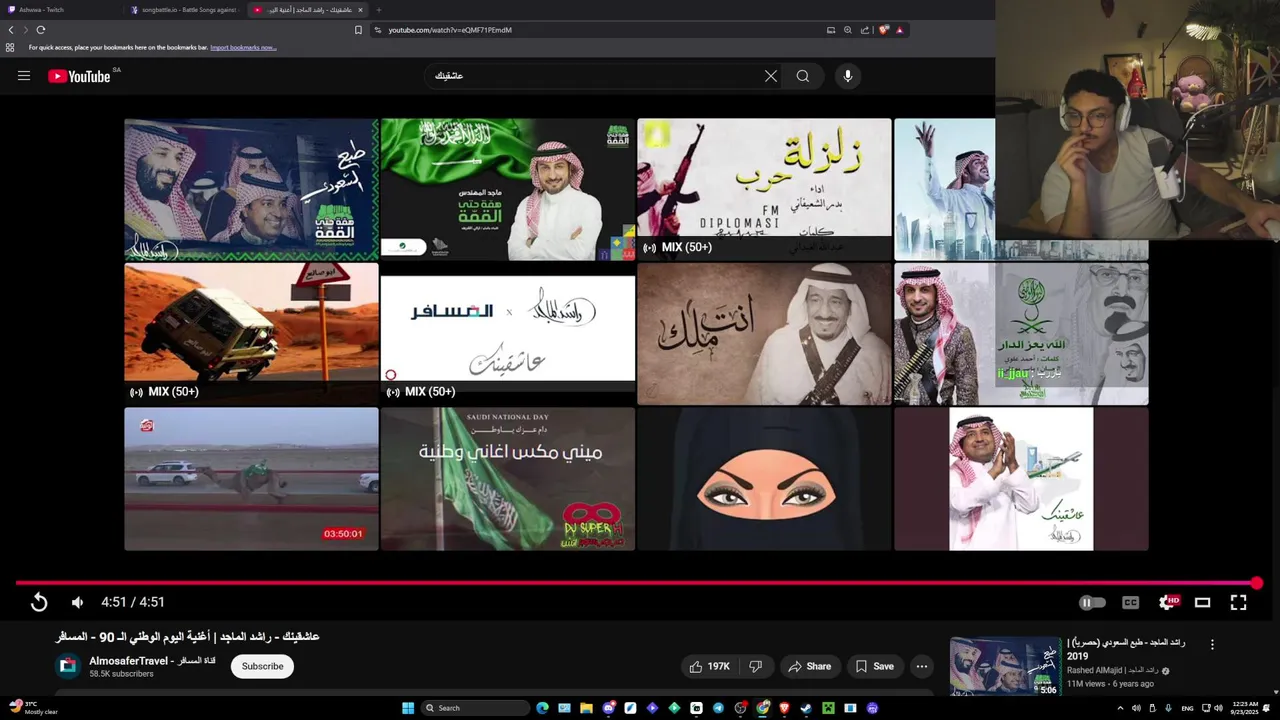The height and width of the screenshot is (720, 1280).
Task: Click the red video progress bar
Action: click(x=636, y=583)
